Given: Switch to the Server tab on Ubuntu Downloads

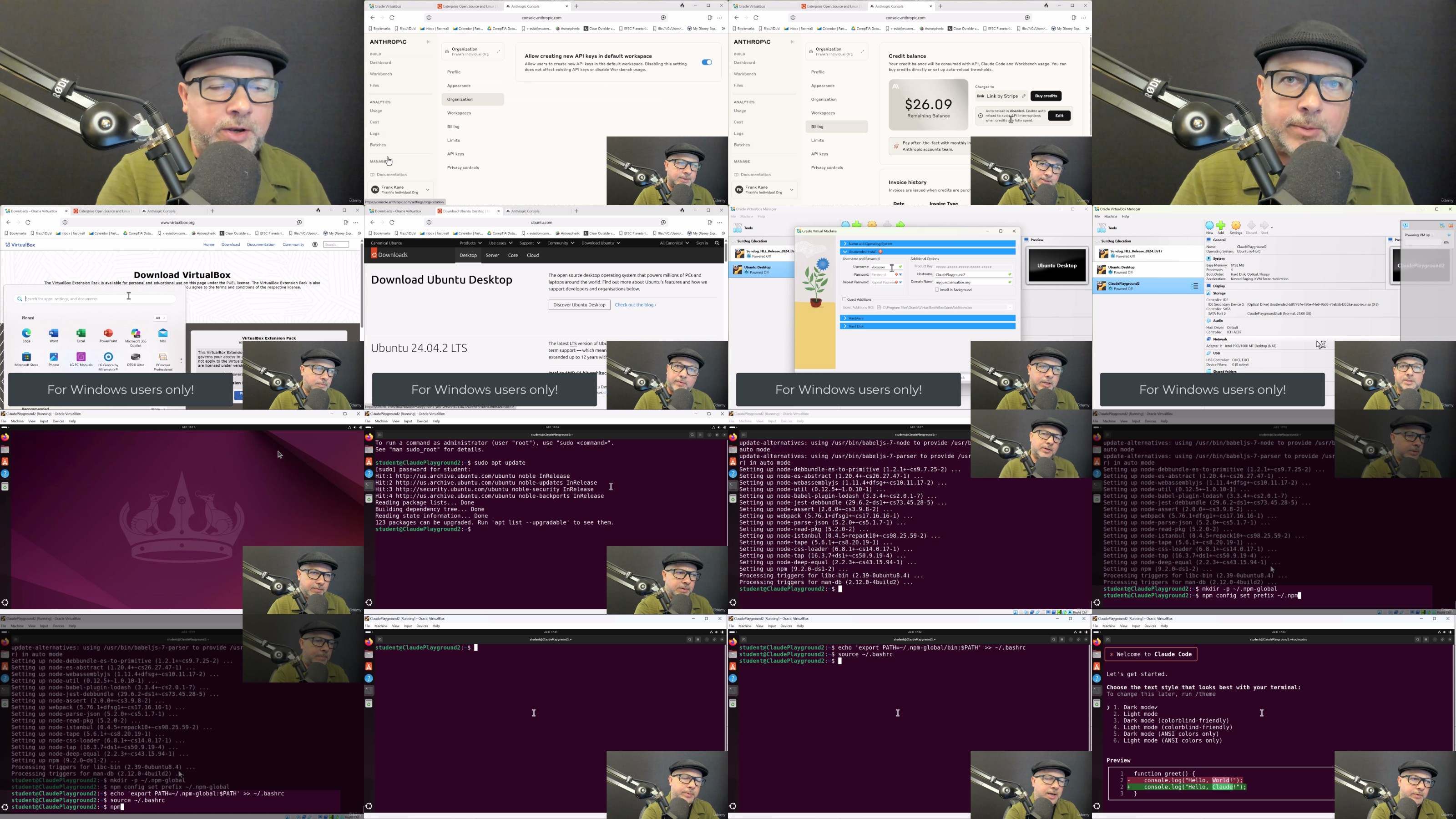Looking at the screenshot, I should (x=492, y=255).
